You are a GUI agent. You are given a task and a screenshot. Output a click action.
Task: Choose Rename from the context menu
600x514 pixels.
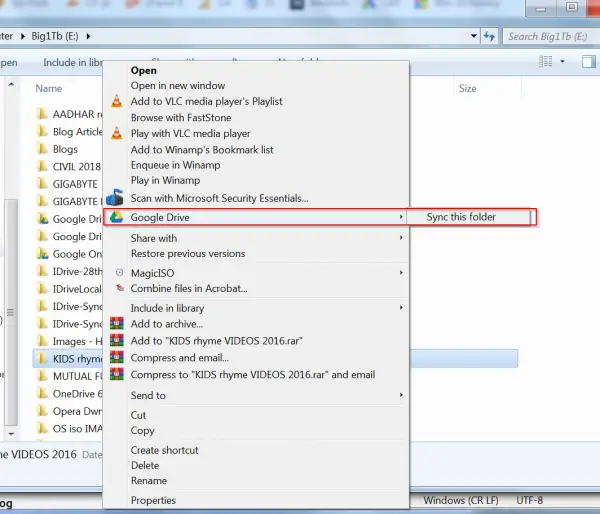[x=149, y=481]
